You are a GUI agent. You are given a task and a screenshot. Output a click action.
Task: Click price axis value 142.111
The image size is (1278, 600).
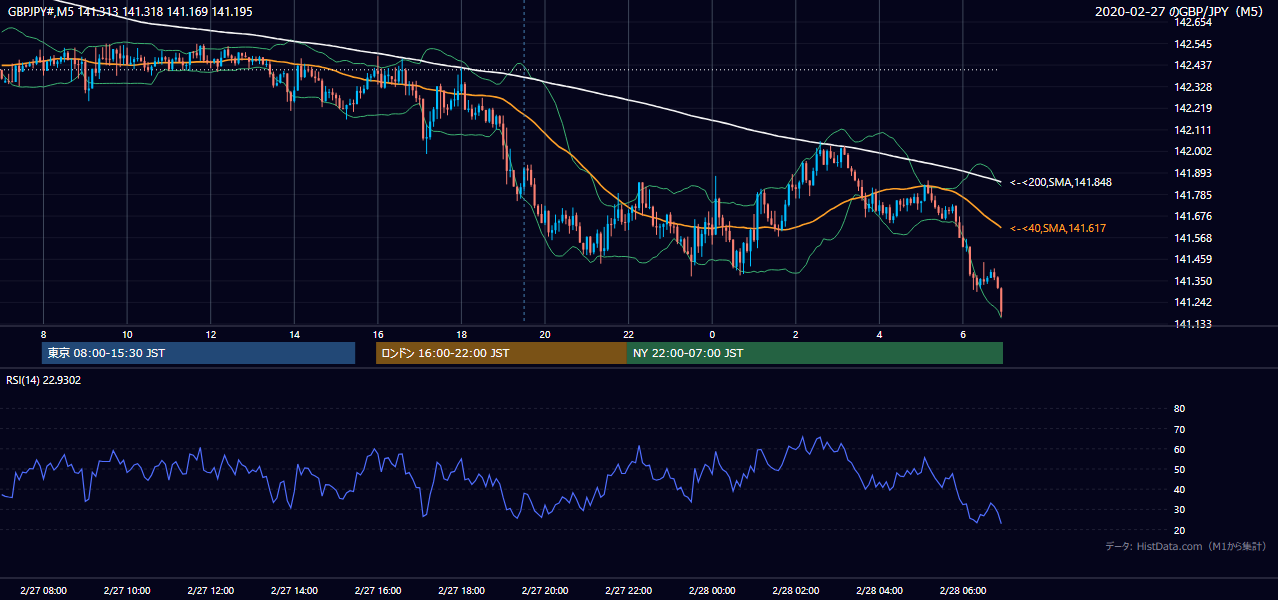tap(1192, 130)
